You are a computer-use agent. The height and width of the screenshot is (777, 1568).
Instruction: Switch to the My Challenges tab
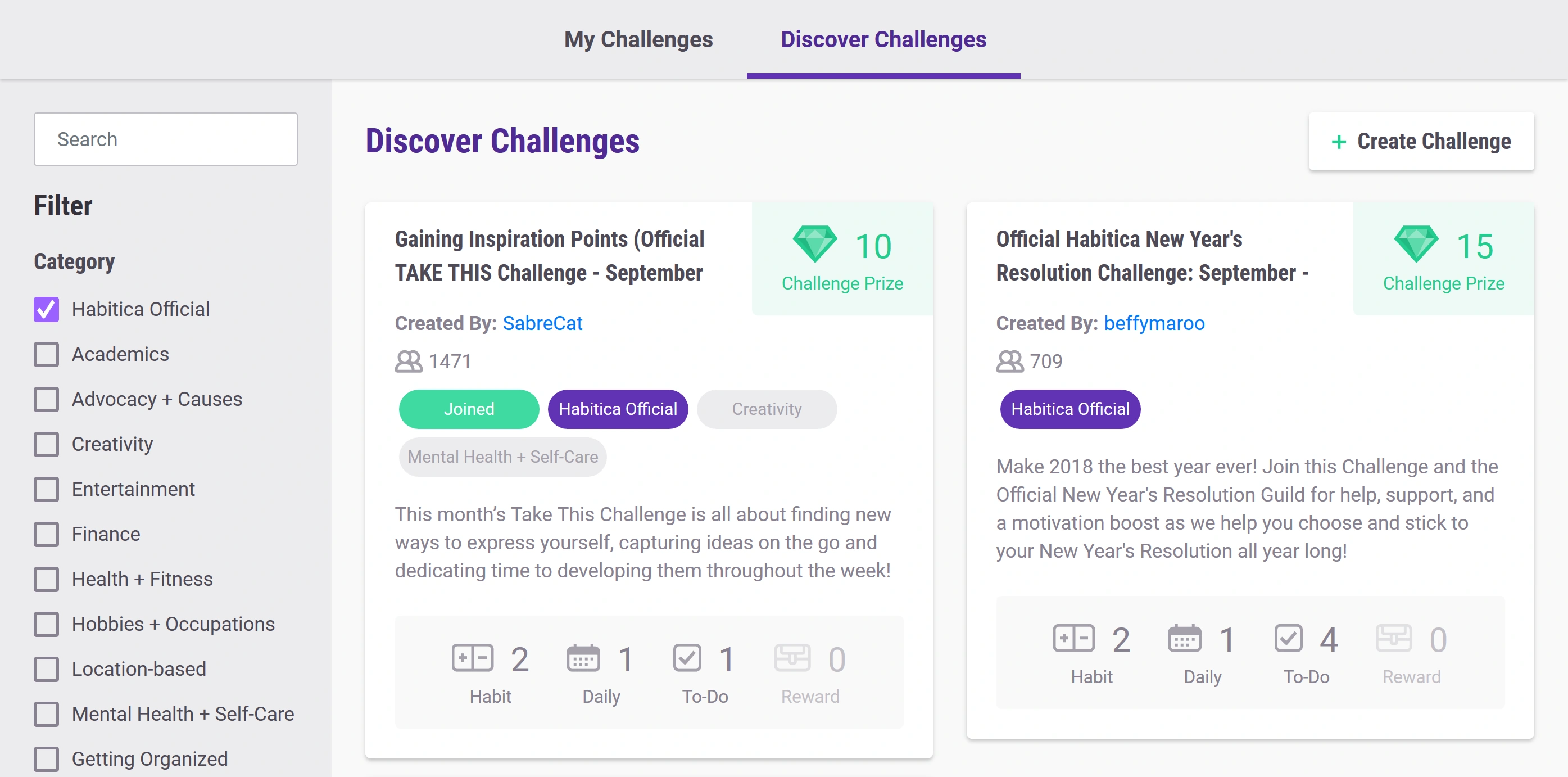coord(638,39)
